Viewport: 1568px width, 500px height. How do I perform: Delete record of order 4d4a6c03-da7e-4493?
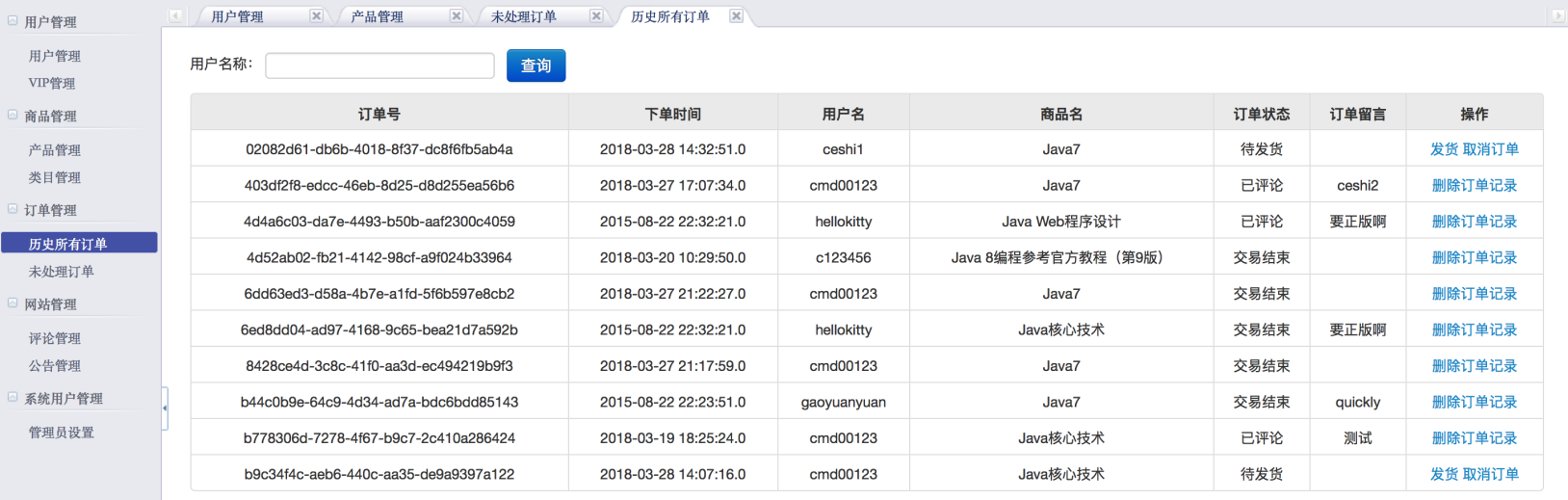click(1475, 222)
